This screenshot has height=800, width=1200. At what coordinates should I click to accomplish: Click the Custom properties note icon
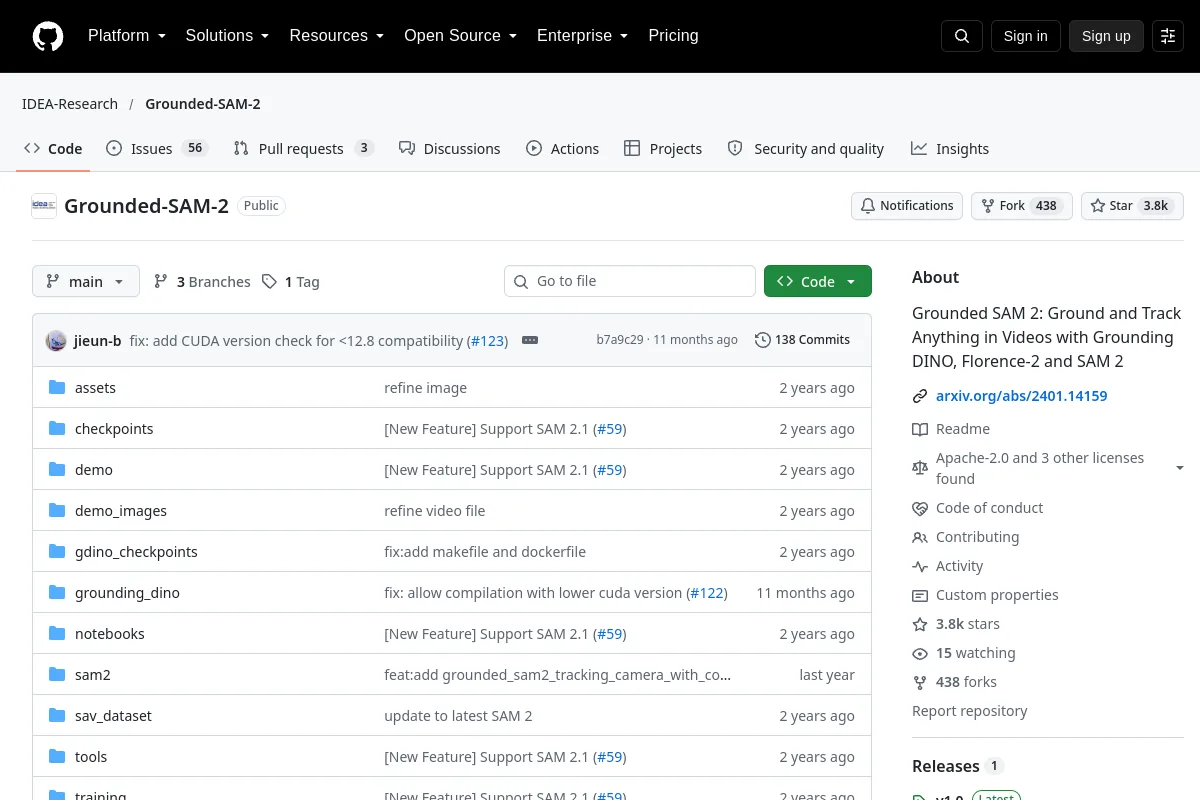pyautogui.click(x=920, y=595)
